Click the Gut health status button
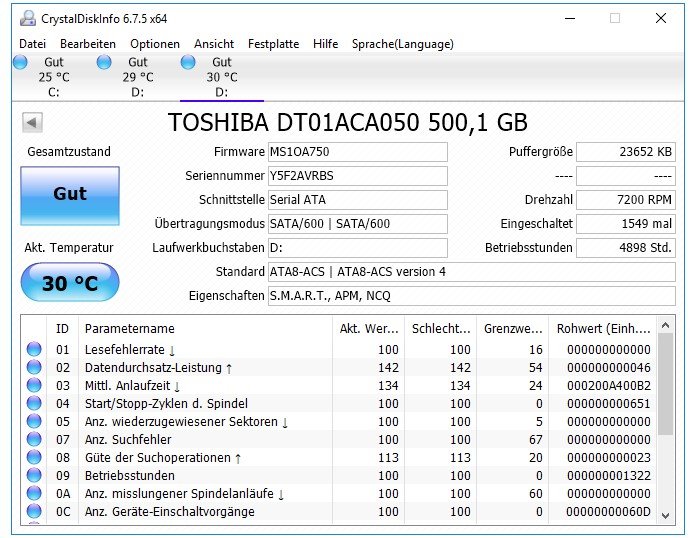The width and height of the screenshot is (696, 538). point(70,196)
